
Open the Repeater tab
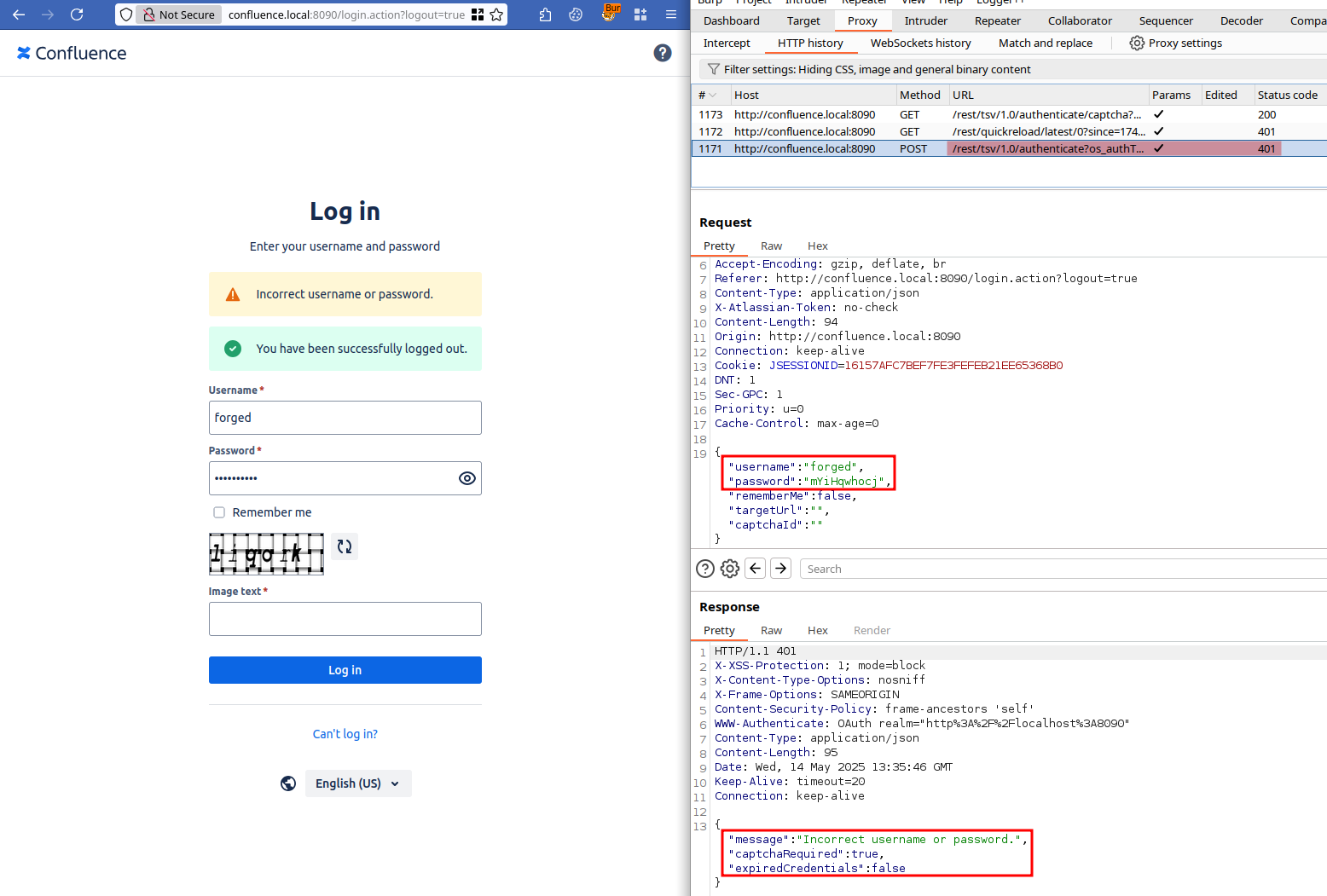998,20
